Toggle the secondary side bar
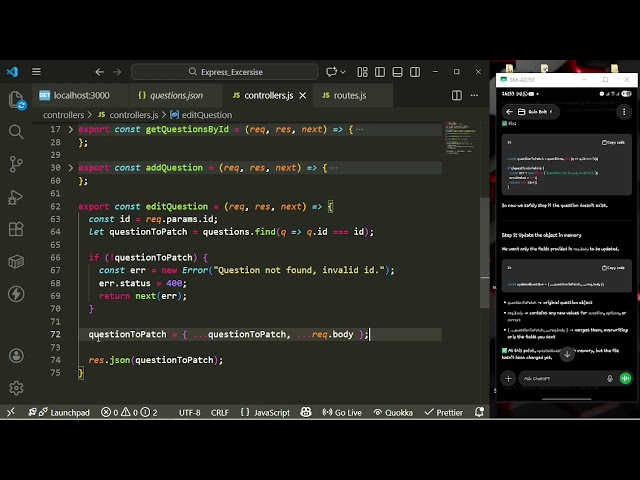The width and height of the screenshot is (640, 480). point(415,72)
